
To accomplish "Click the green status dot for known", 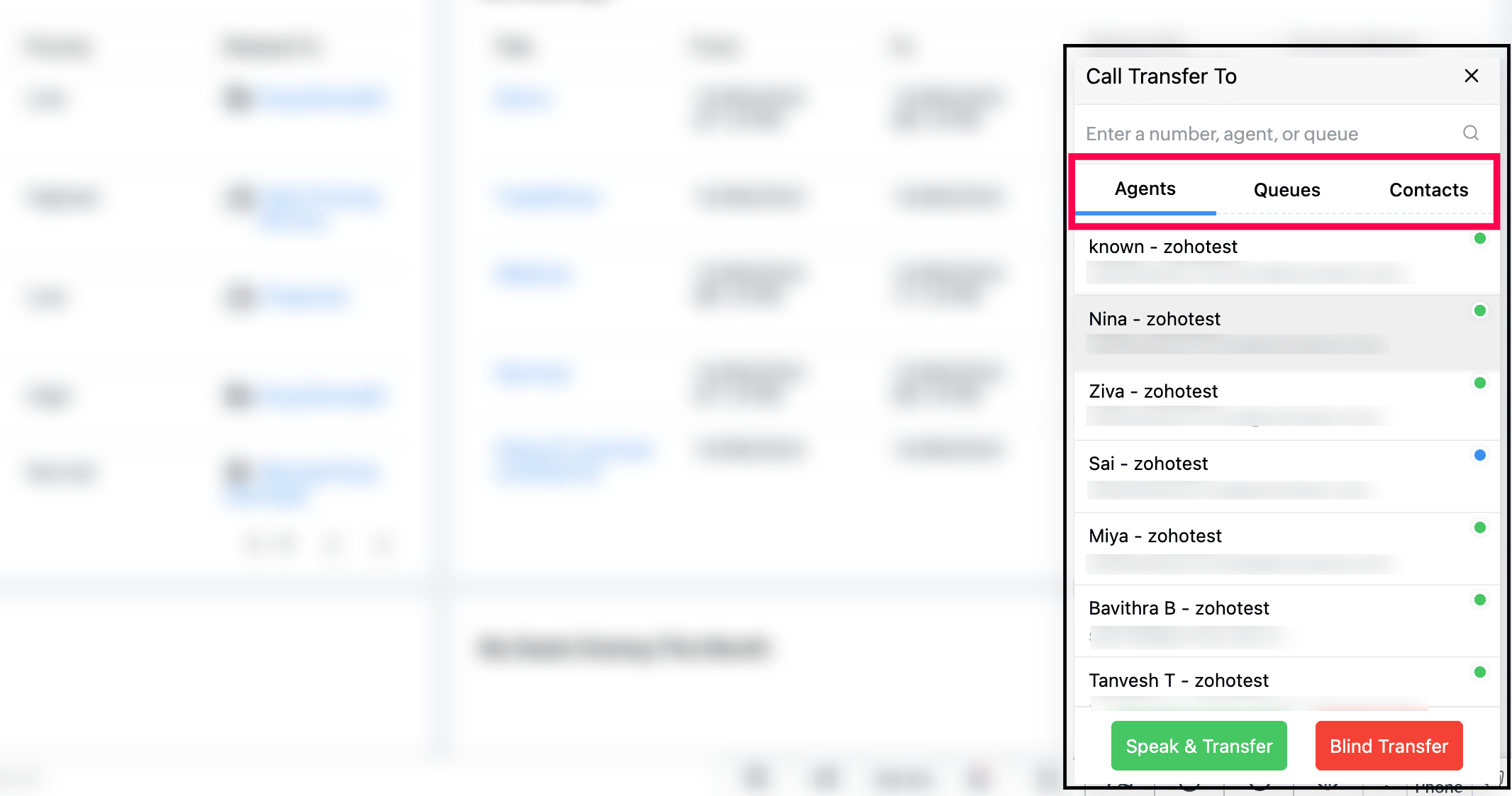I will 1479,238.
